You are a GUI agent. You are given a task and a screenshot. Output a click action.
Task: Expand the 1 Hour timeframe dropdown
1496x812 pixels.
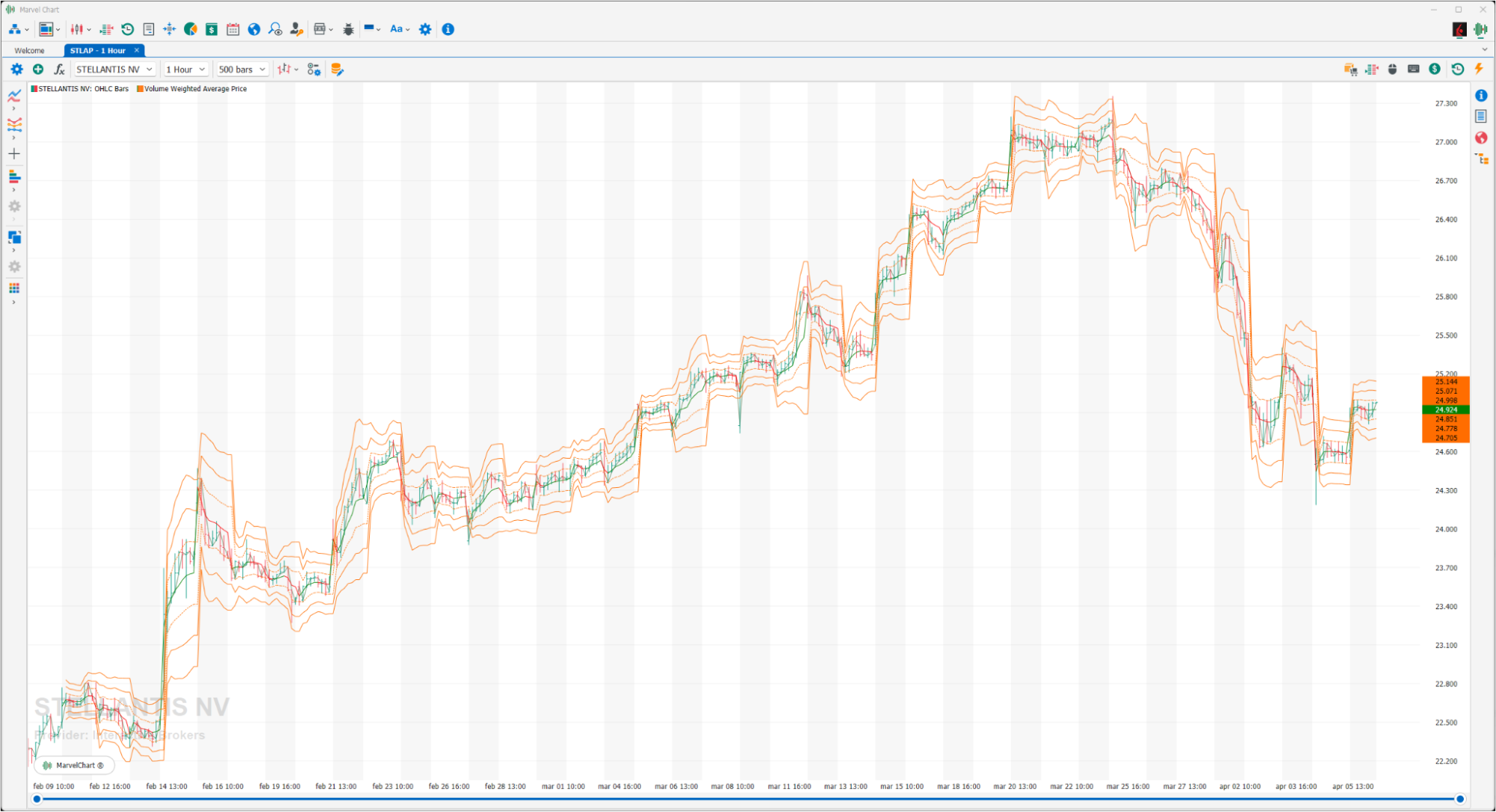[185, 70]
